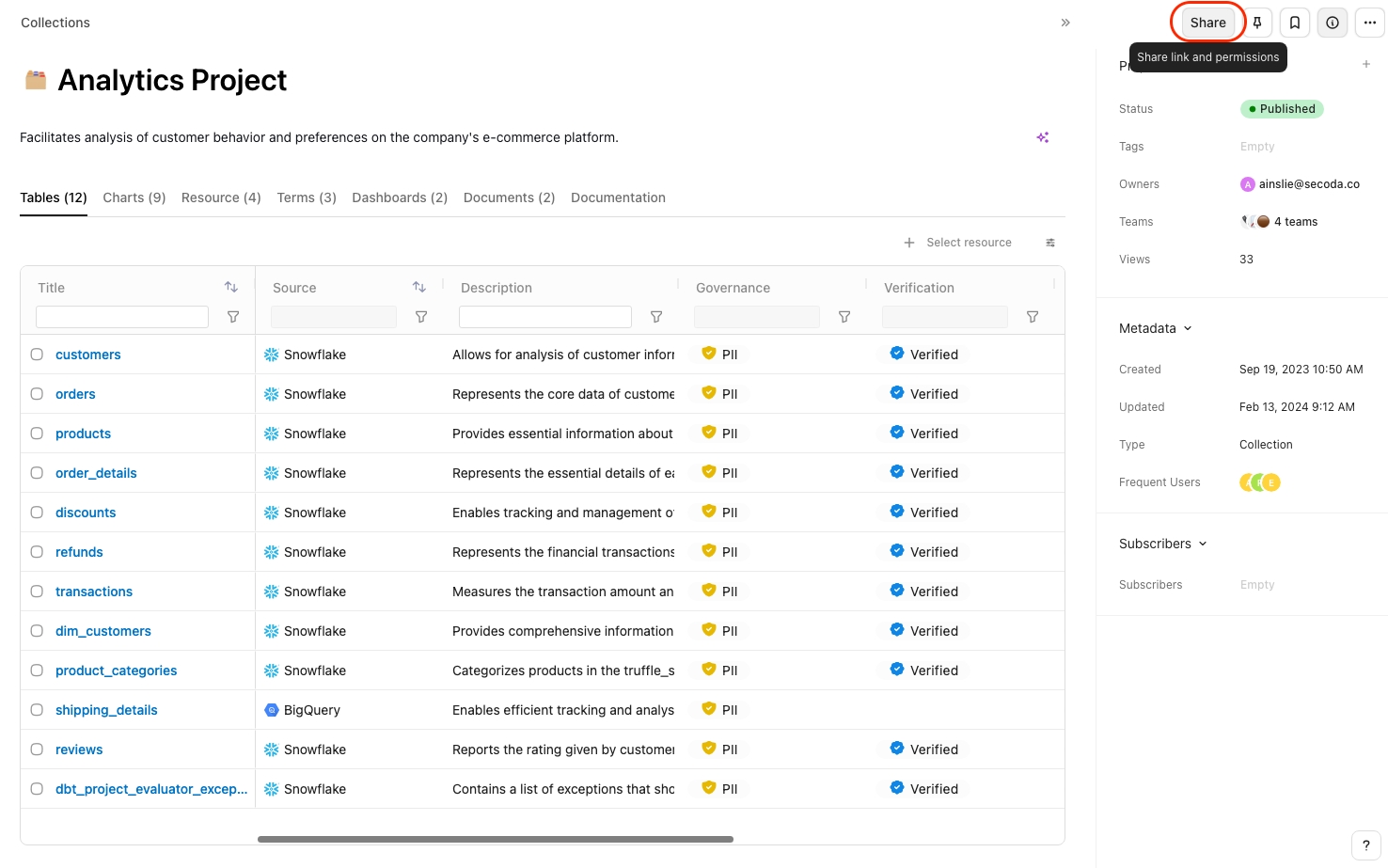This screenshot has height=868, width=1388.
Task: Toggle the info panel icon
Action: (x=1333, y=23)
